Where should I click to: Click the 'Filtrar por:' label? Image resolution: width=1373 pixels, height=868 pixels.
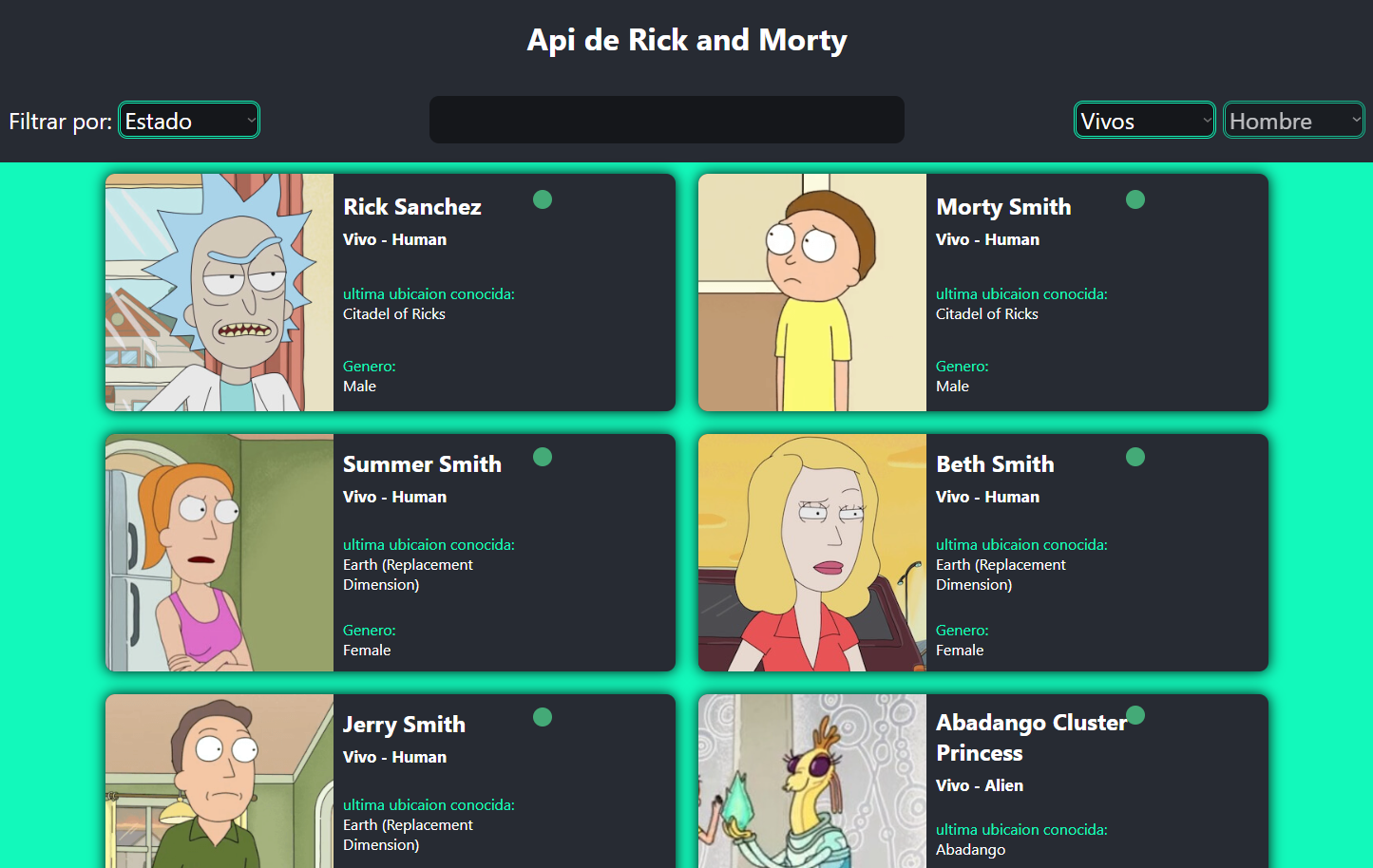click(x=59, y=122)
